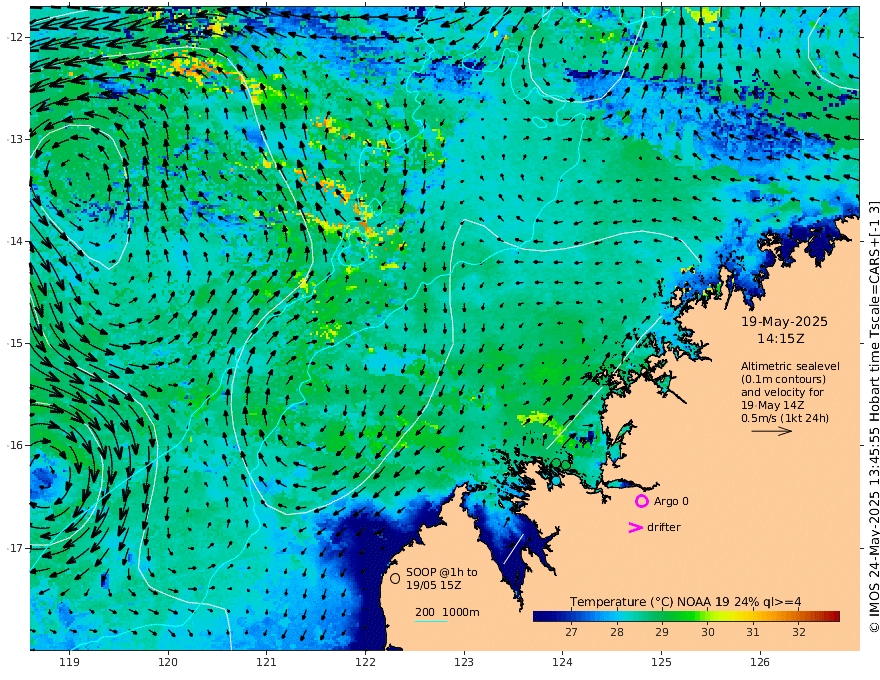
Task: Click the 30 degree point on temperature colorbar
Action: pos(708,617)
